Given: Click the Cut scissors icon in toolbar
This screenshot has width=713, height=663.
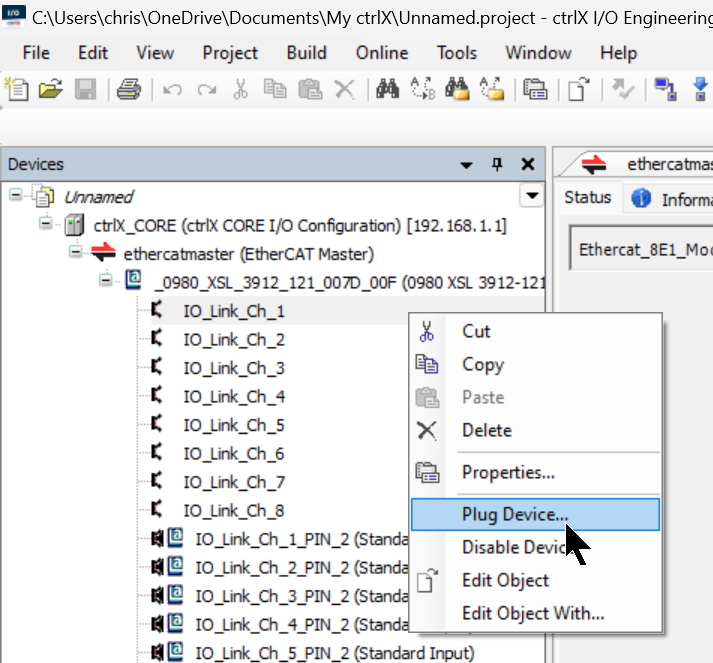Looking at the screenshot, I should tap(241, 89).
